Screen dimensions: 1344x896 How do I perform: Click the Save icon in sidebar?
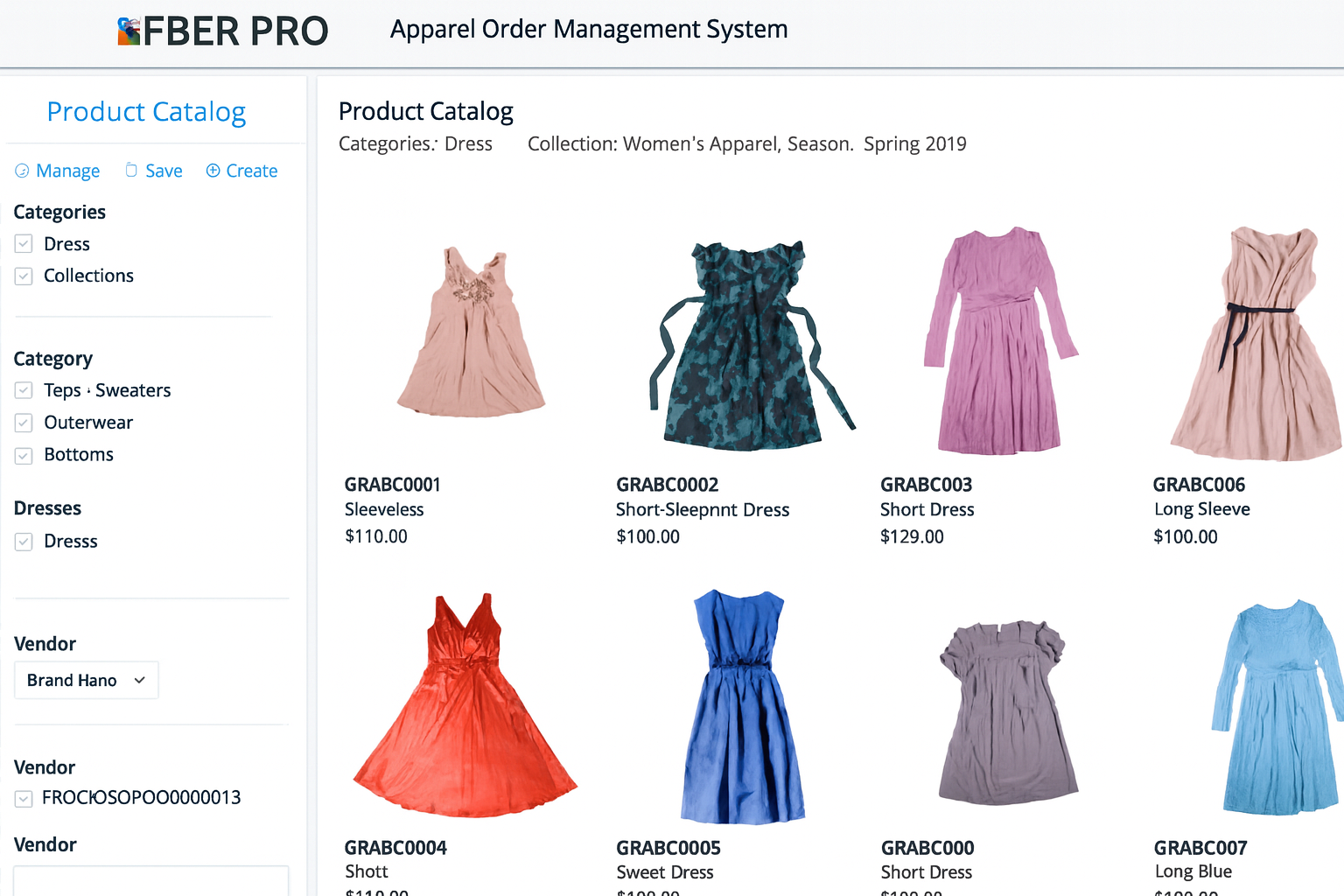(131, 171)
